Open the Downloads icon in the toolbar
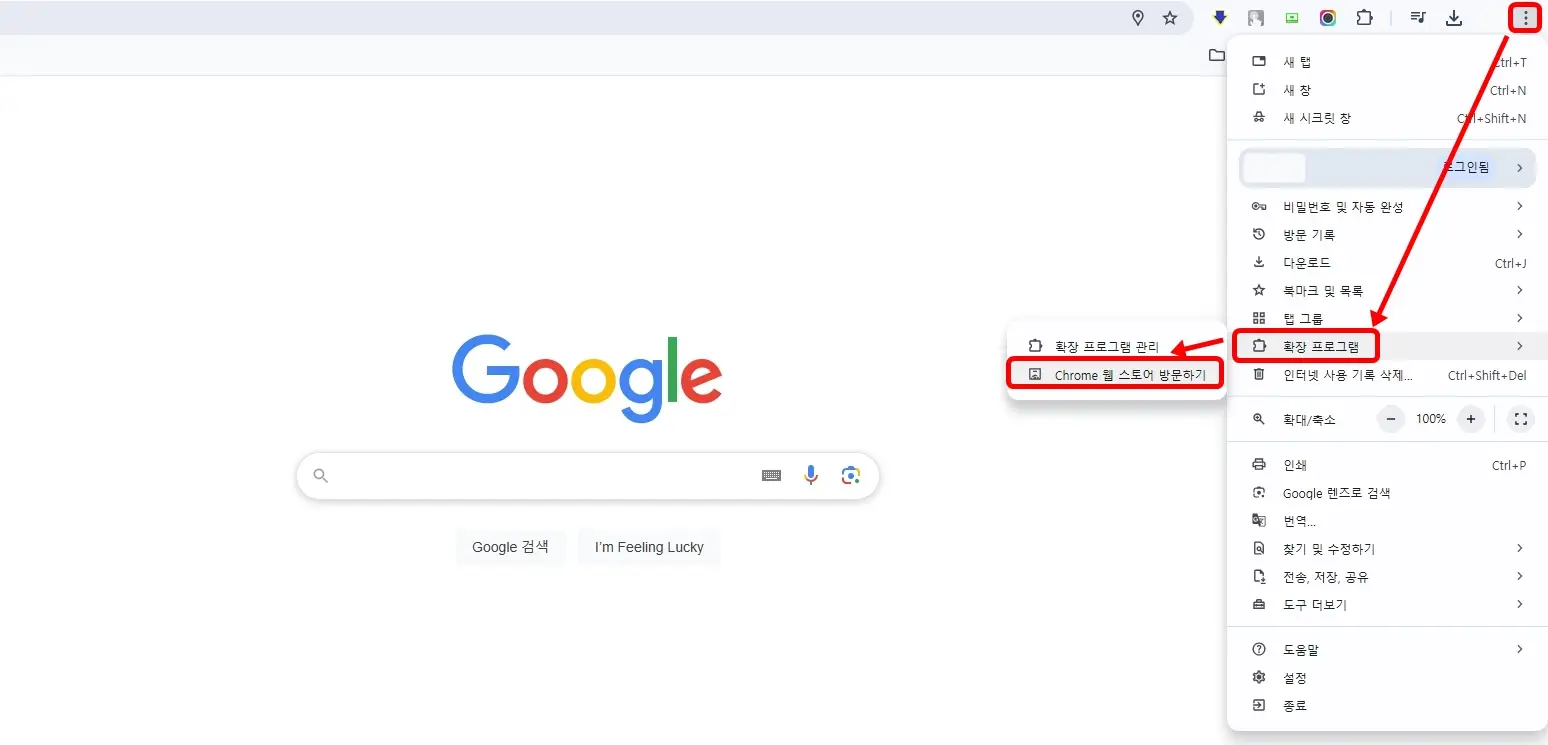1548x745 pixels. [x=1454, y=17]
